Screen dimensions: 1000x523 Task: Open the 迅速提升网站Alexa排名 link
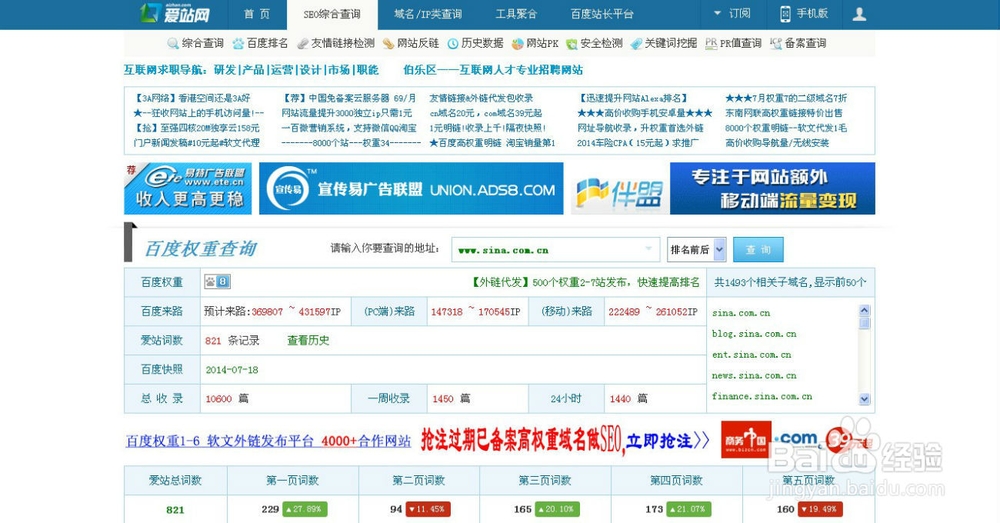(x=632, y=98)
